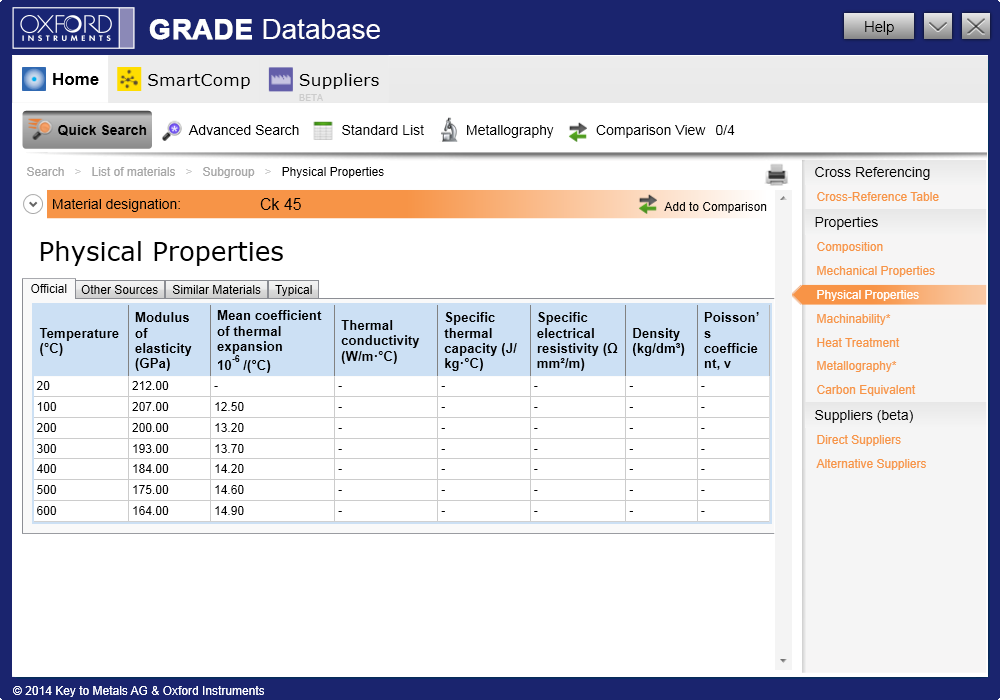Viewport: 1000px width, 700px height.
Task: Click the Thermal conductivity column header
Action: 386,340
